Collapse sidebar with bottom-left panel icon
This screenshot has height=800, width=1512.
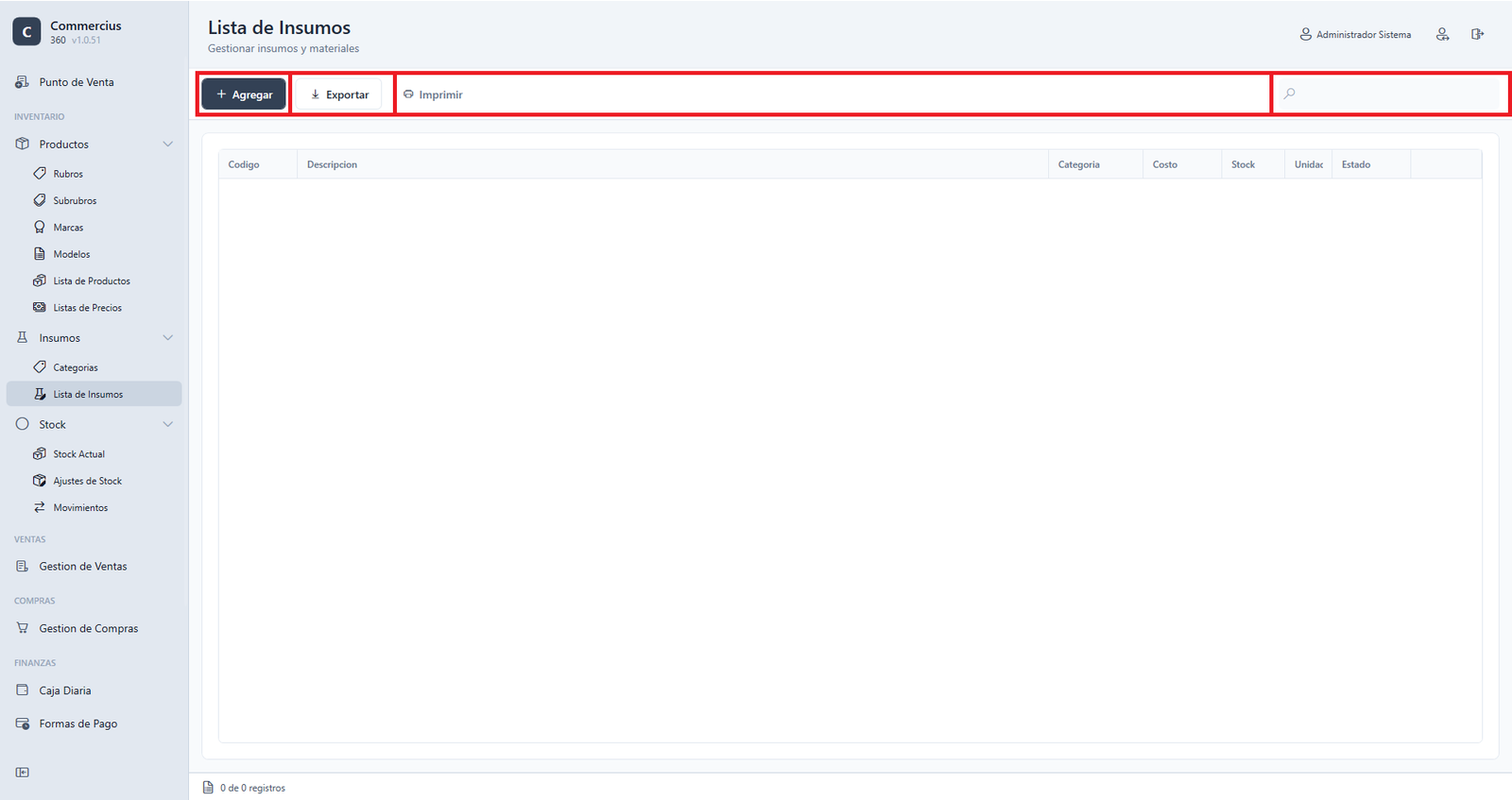pyautogui.click(x=23, y=772)
